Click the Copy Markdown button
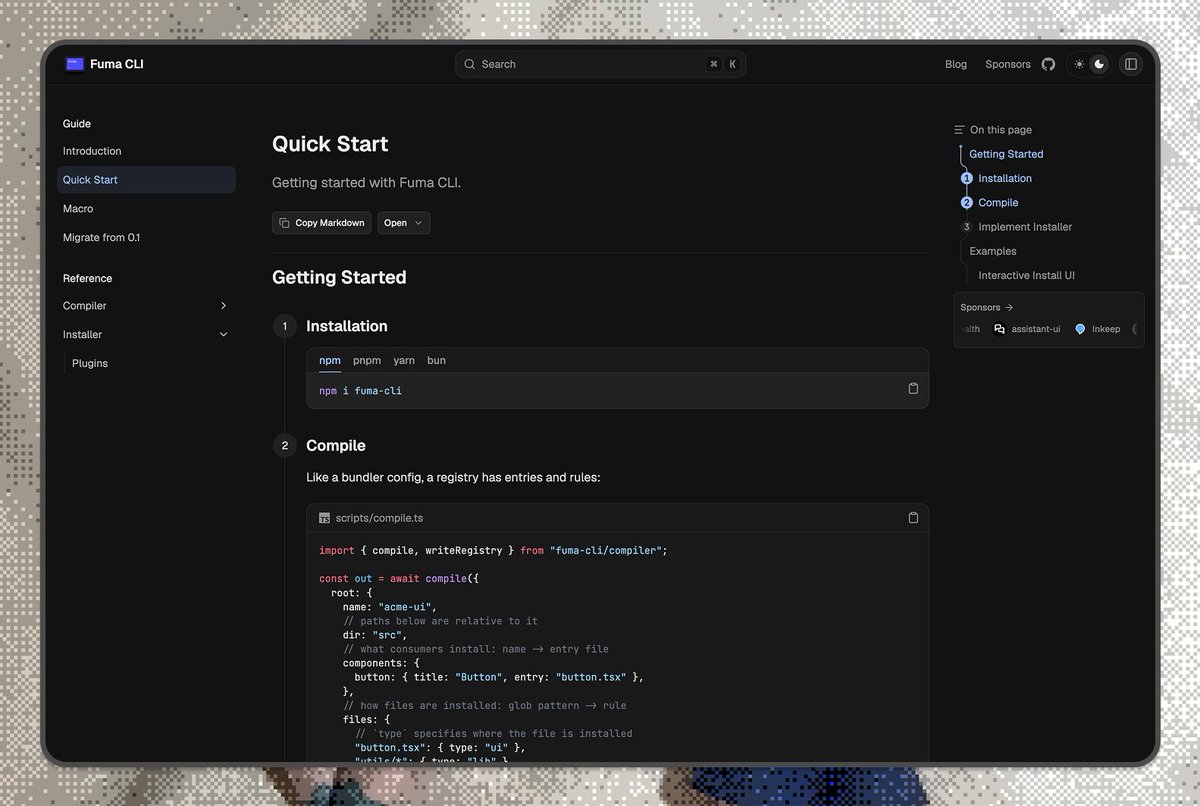The height and width of the screenshot is (806, 1200). coord(322,223)
